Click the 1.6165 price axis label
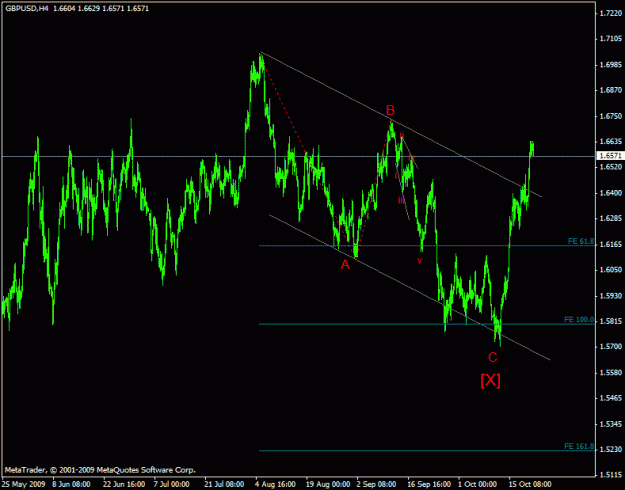Screen dimensions: 625x490 pos(611,244)
